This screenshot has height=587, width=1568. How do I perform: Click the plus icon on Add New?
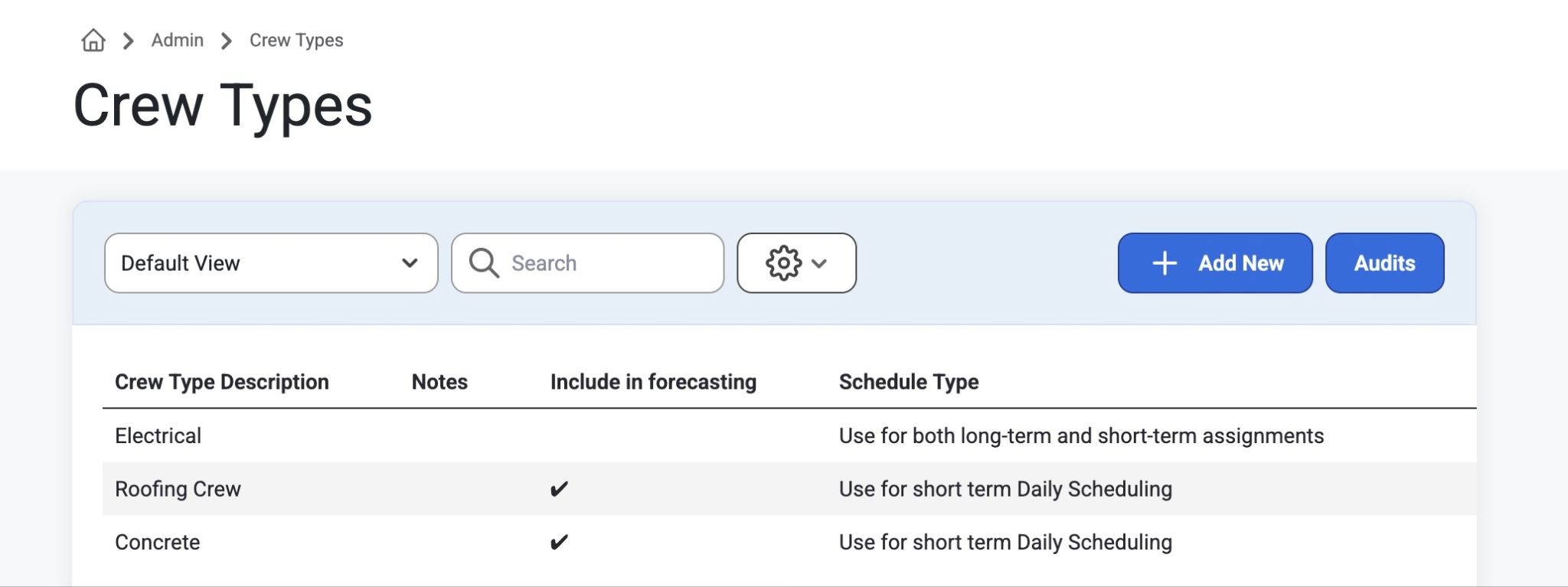coord(1165,263)
